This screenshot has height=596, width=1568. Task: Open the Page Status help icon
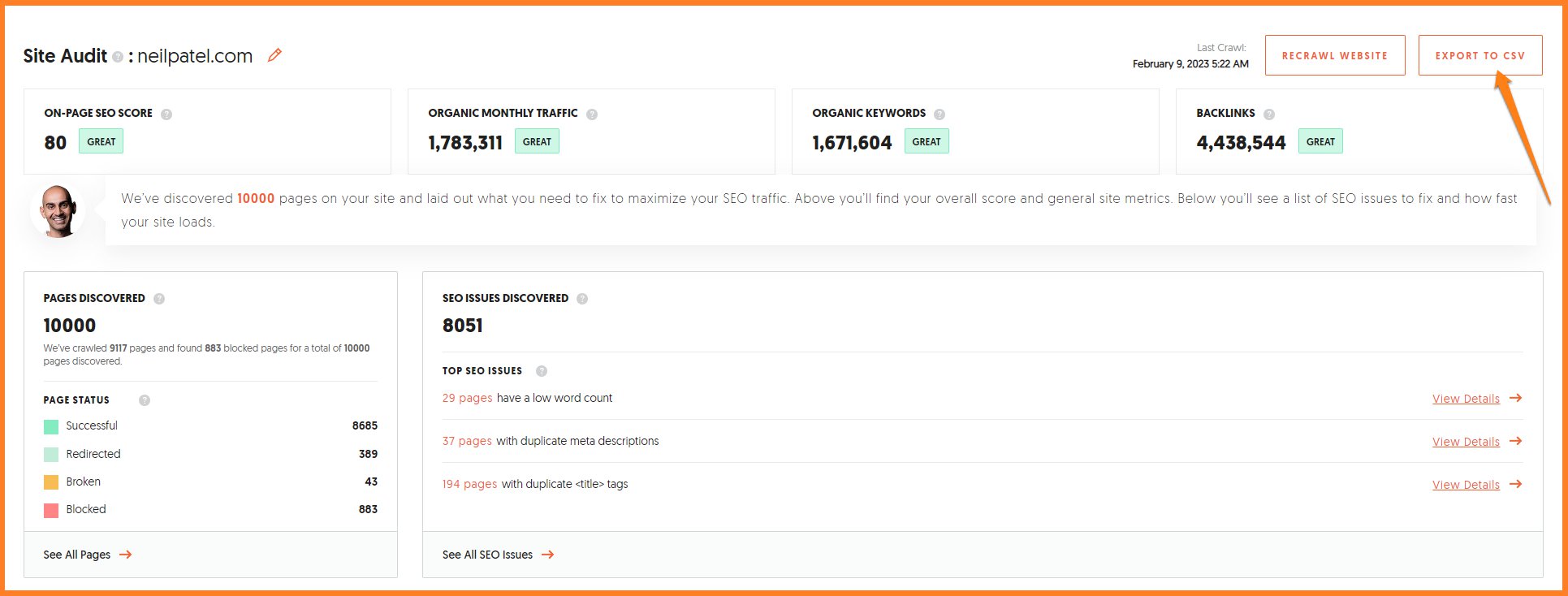[x=145, y=400]
